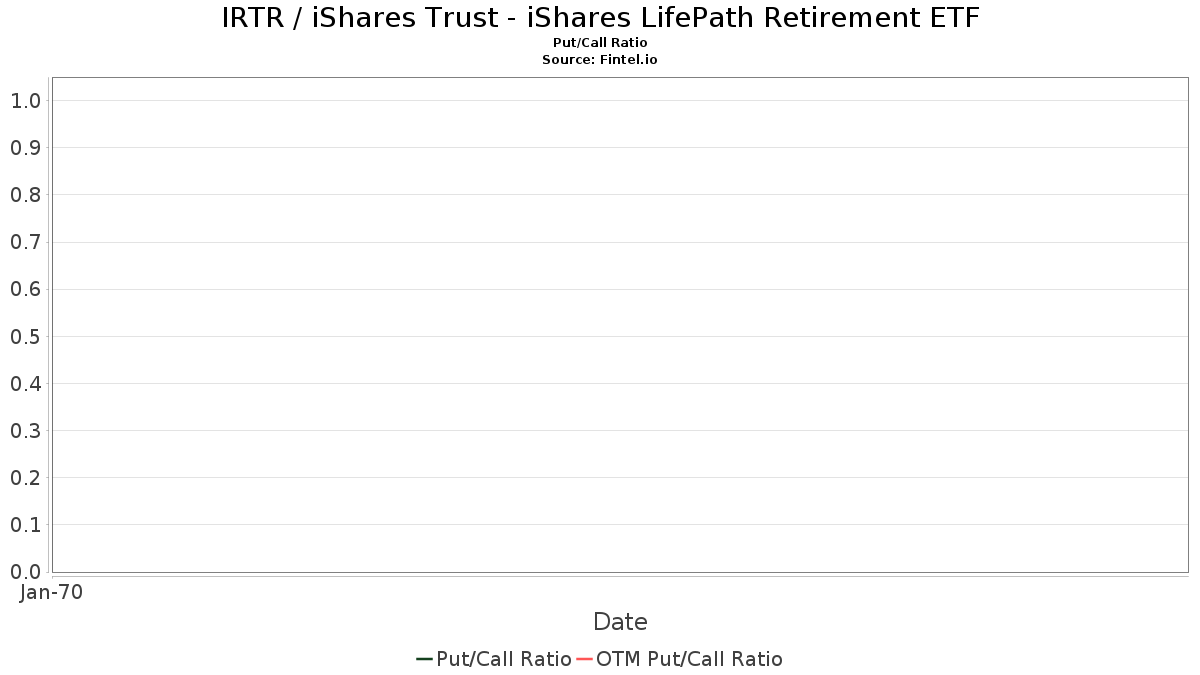This screenshot has width=1200, height=675.
Task: Click the Date axis title
Action: (x=620, y=622)
